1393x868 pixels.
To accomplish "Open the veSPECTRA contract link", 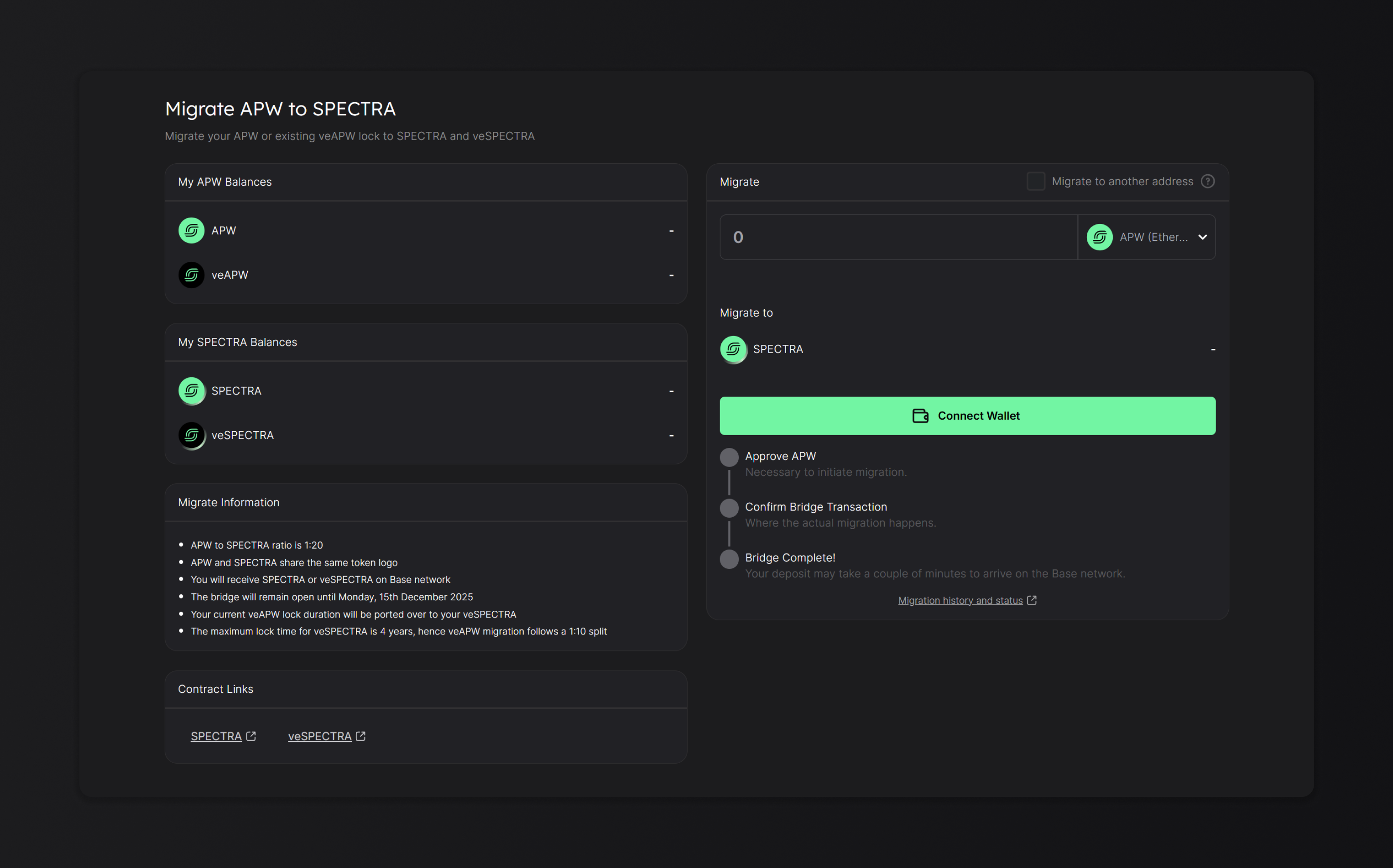I will coord(320,736).
